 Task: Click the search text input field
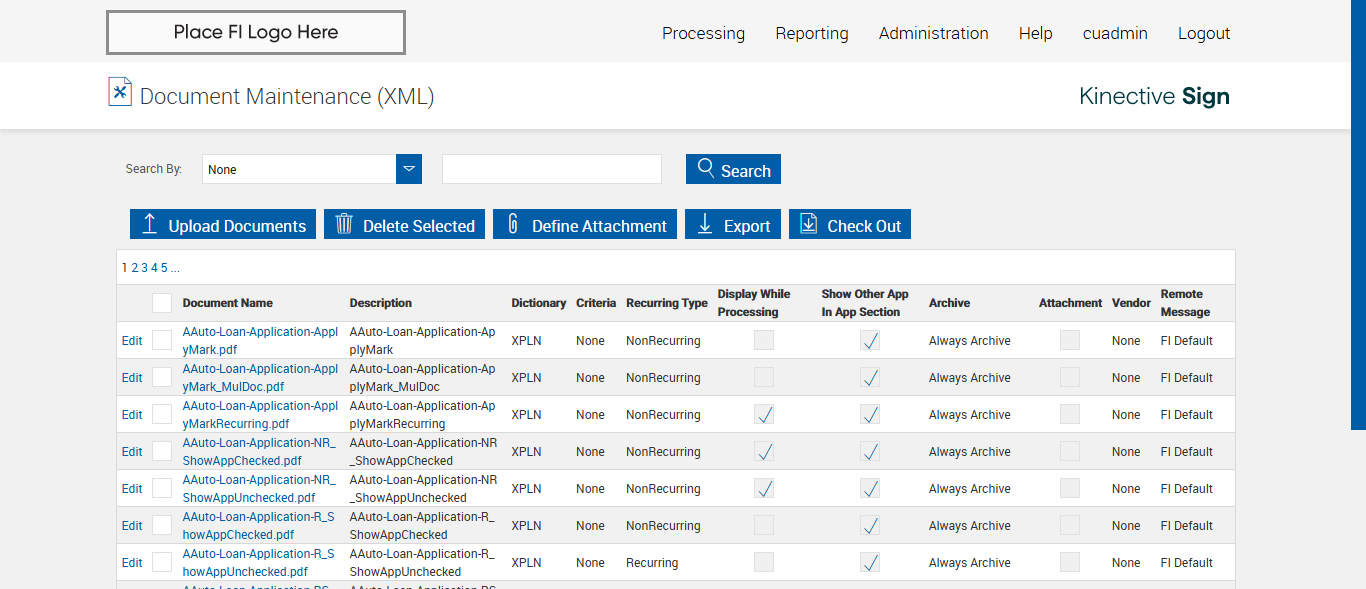(552, 169)
